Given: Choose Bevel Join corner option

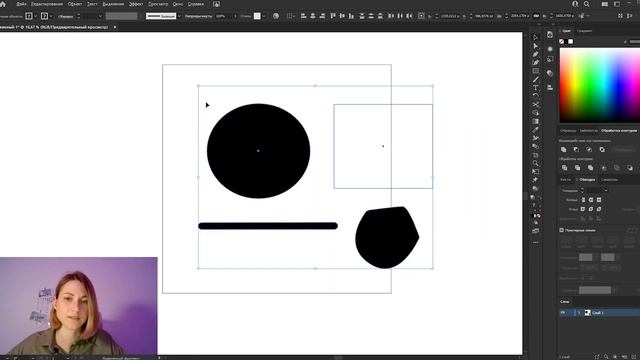Looking at the screenshot, I should 599,209.
